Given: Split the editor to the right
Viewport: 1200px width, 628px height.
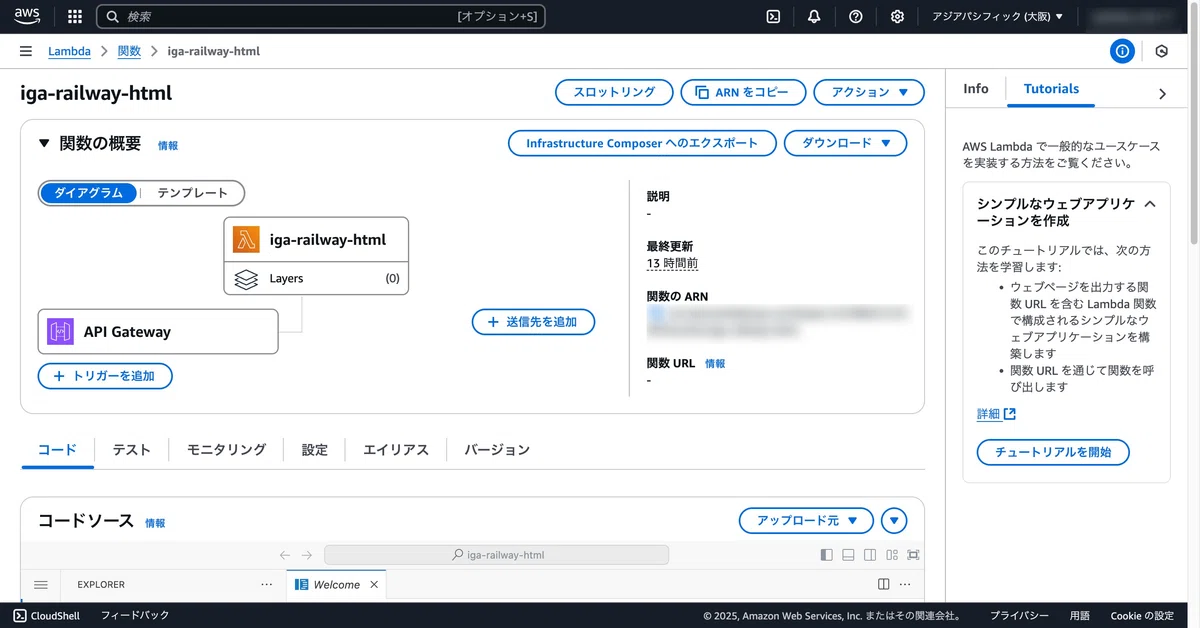Looking at the screenshot, I should [x=884, y=584].
